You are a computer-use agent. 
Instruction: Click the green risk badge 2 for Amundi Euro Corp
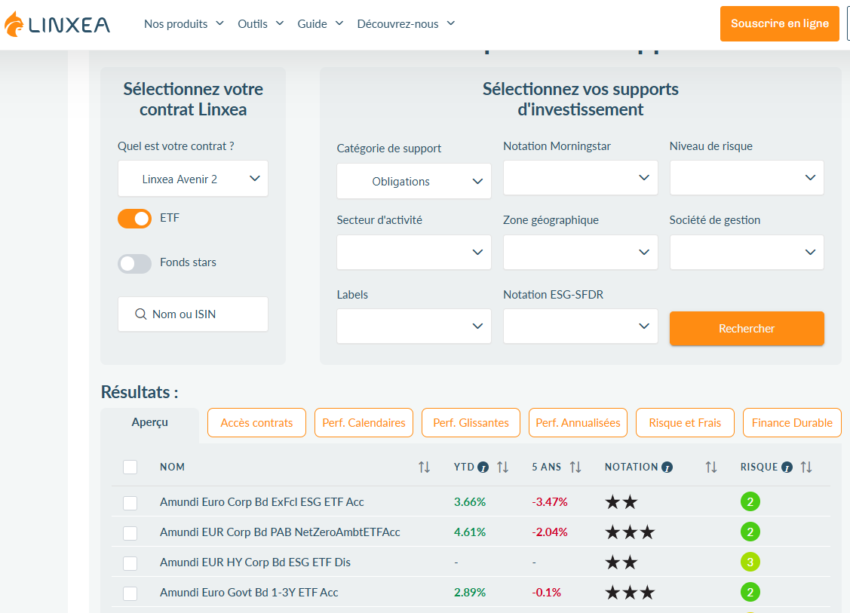click(x=751, y=501)
